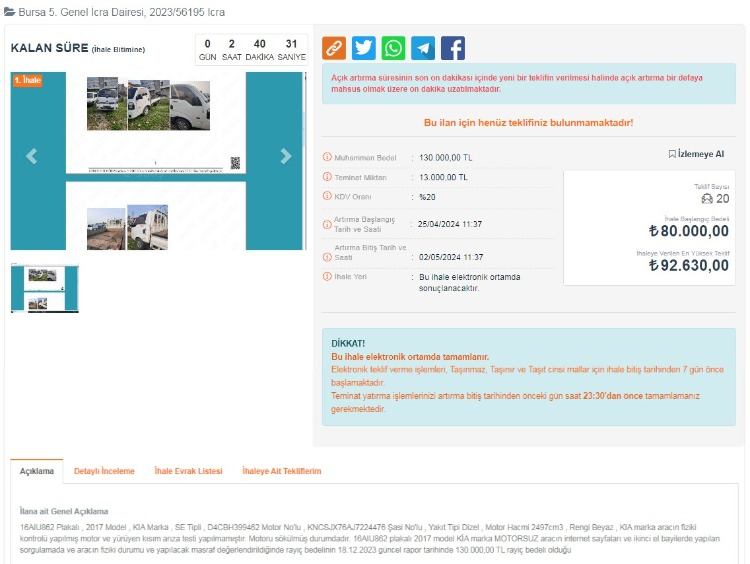Open the İhale Evrak Listesi tab
The width and height of the screenshot is (750, 564).
pyautogui.click(x=188, y=471)
